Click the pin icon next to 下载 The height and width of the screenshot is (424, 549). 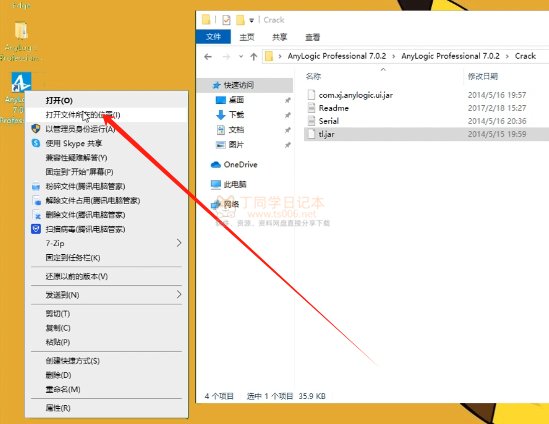tap(287, 115)
